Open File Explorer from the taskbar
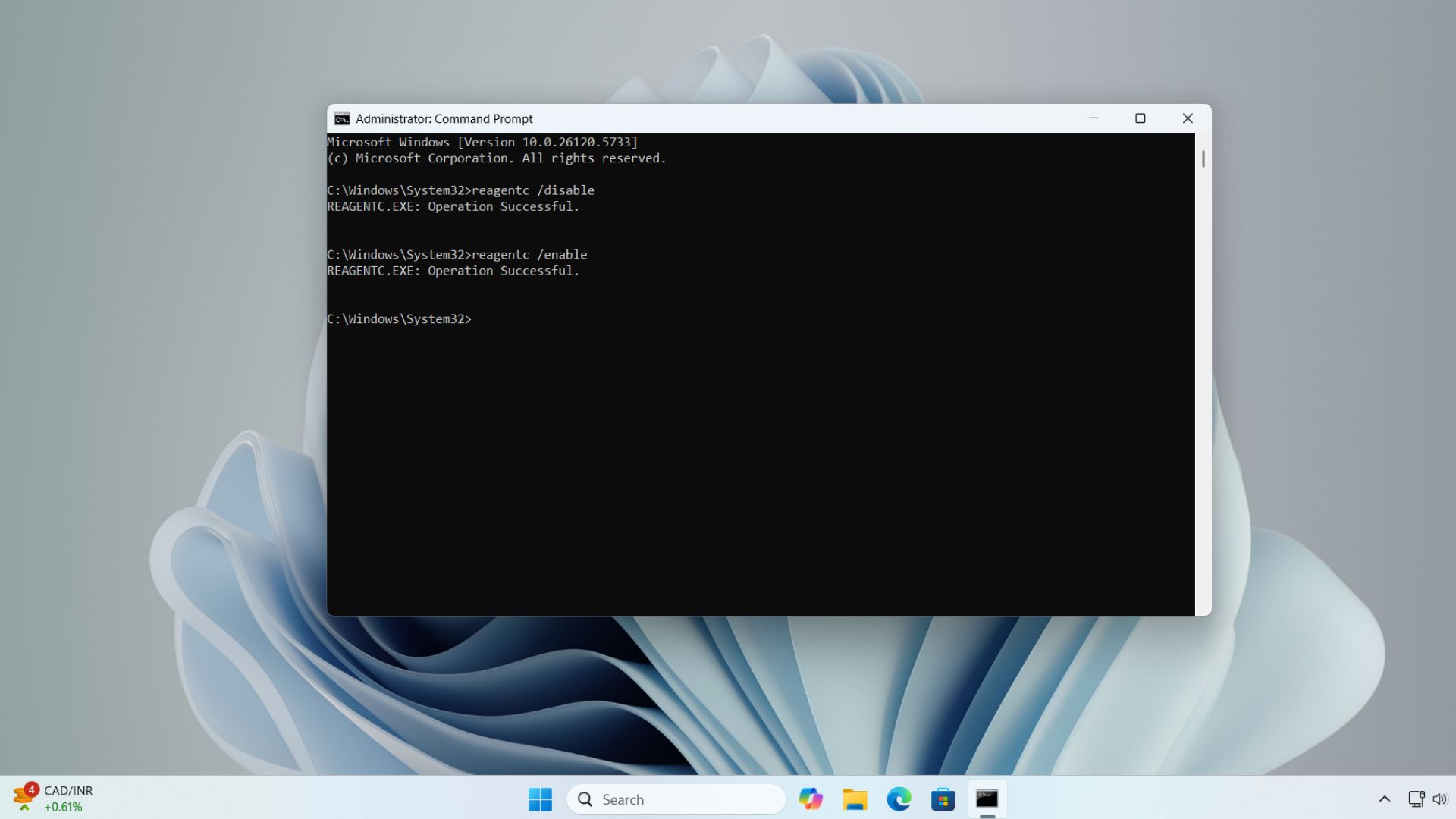1456x819 pixels. coord(855,799)
